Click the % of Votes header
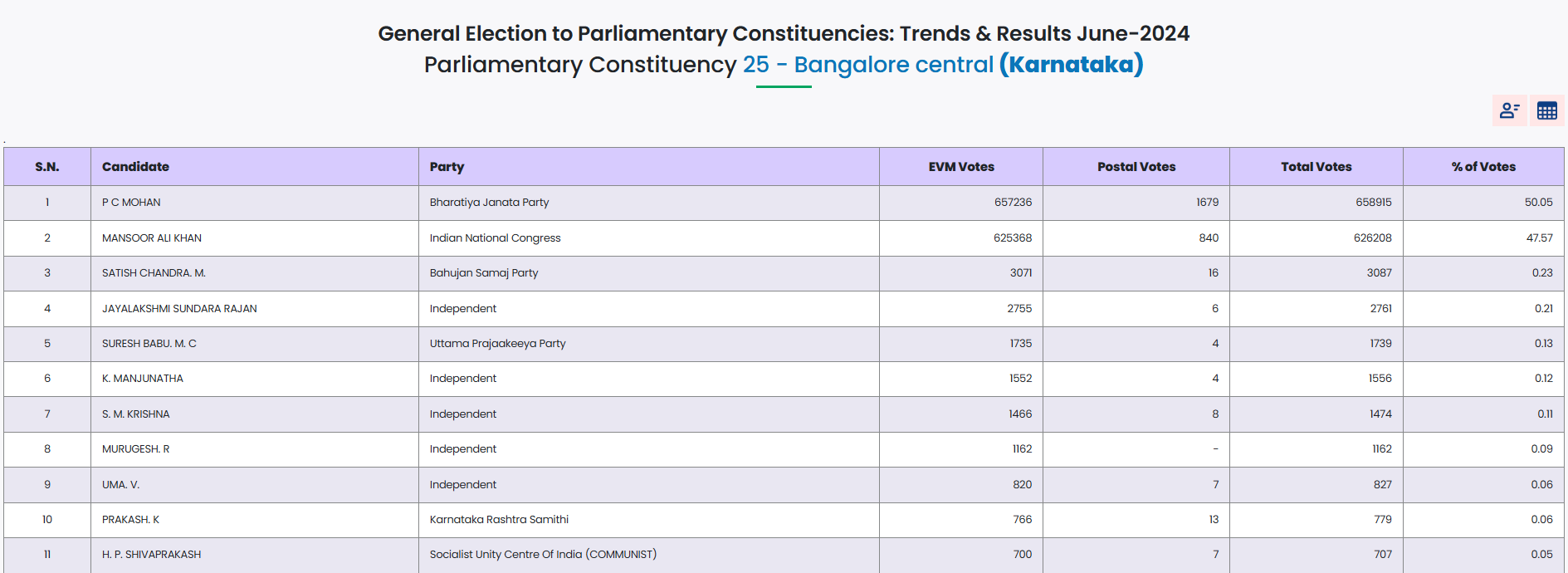The image size is (1568, 573). pyautogui.click(x=1483, y=167)
